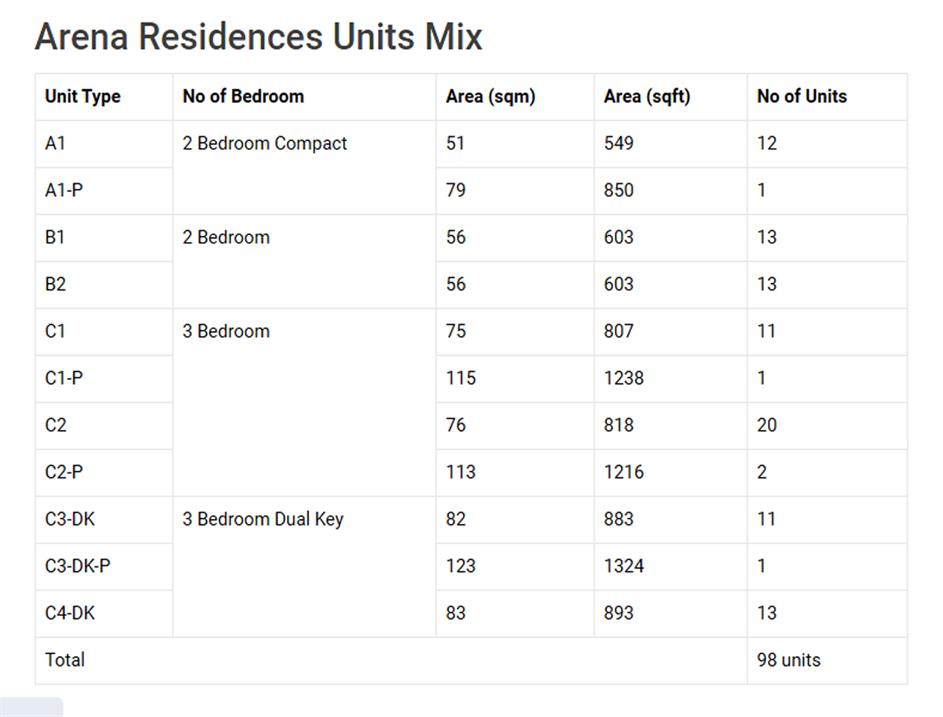Select the 115 sqm area cell
This screenshot has width=943, height=717.
coord(460,378)
